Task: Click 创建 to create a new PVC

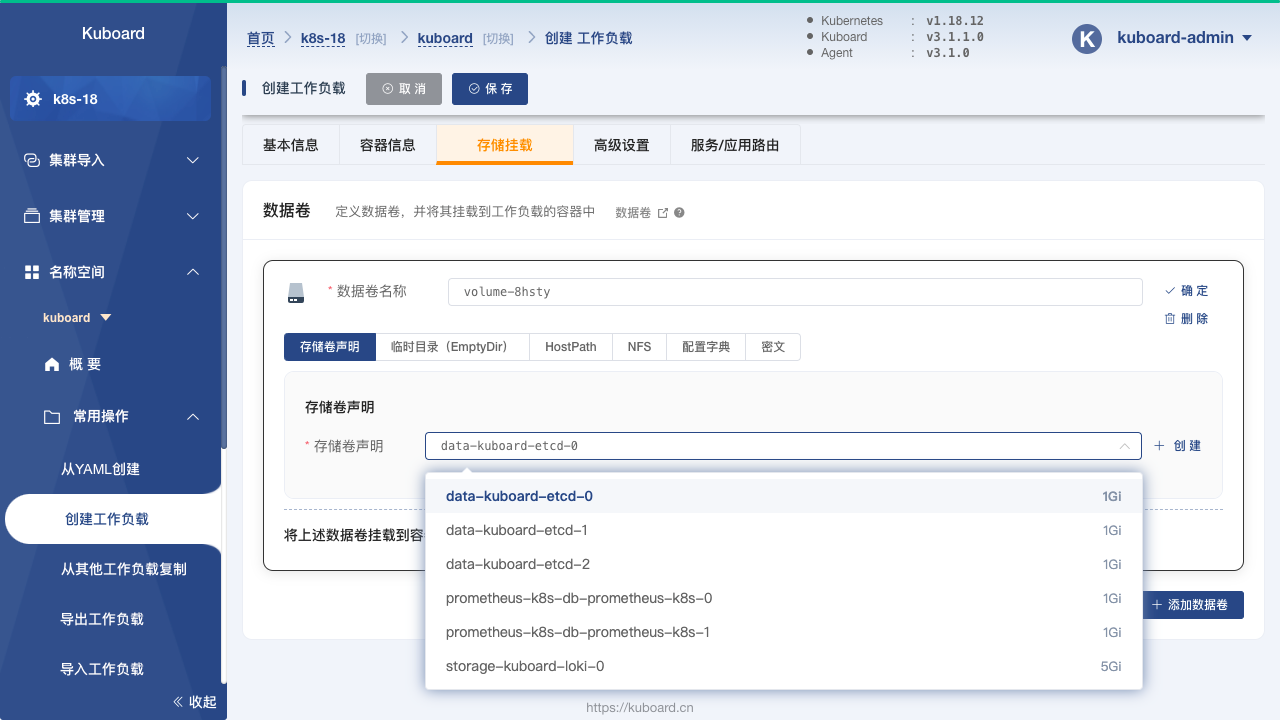Action: (x=1178, y=446)
